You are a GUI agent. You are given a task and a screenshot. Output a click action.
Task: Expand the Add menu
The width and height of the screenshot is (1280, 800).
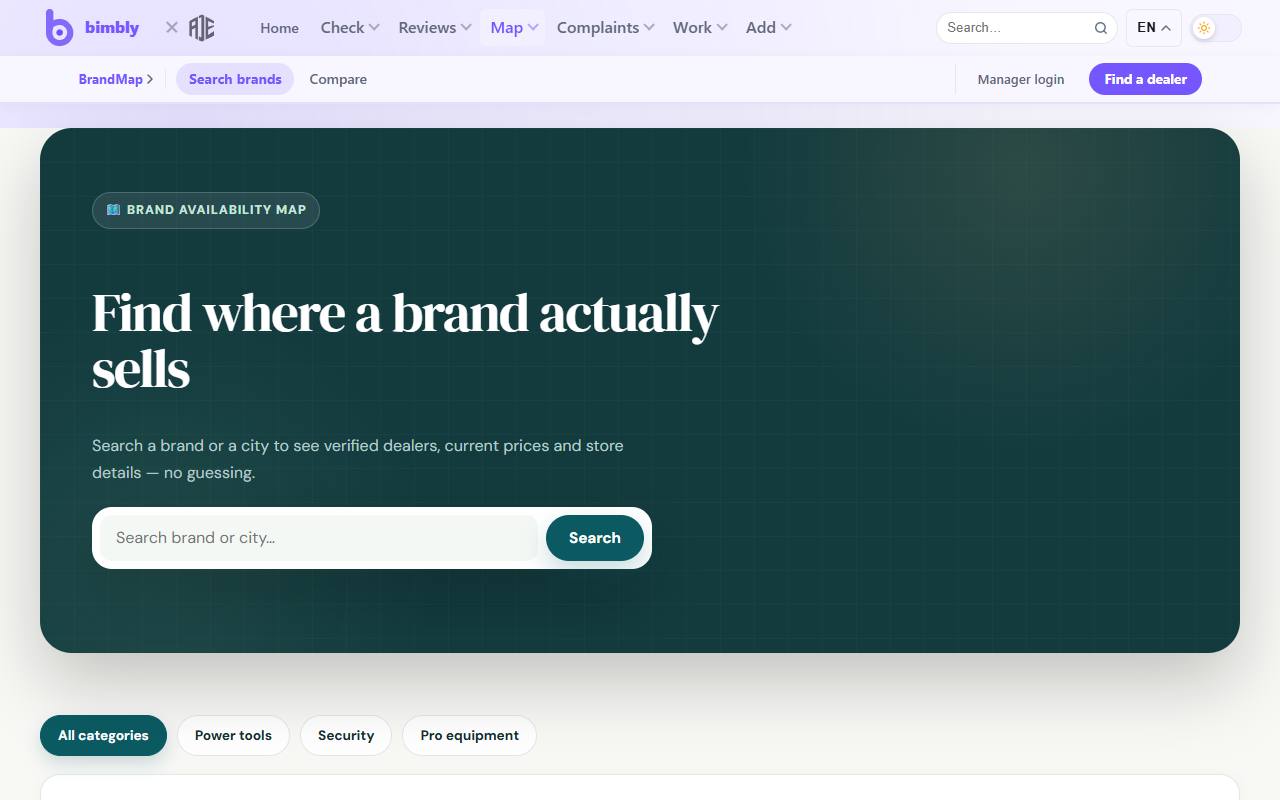pyautogui.click(x=768, y=28)
